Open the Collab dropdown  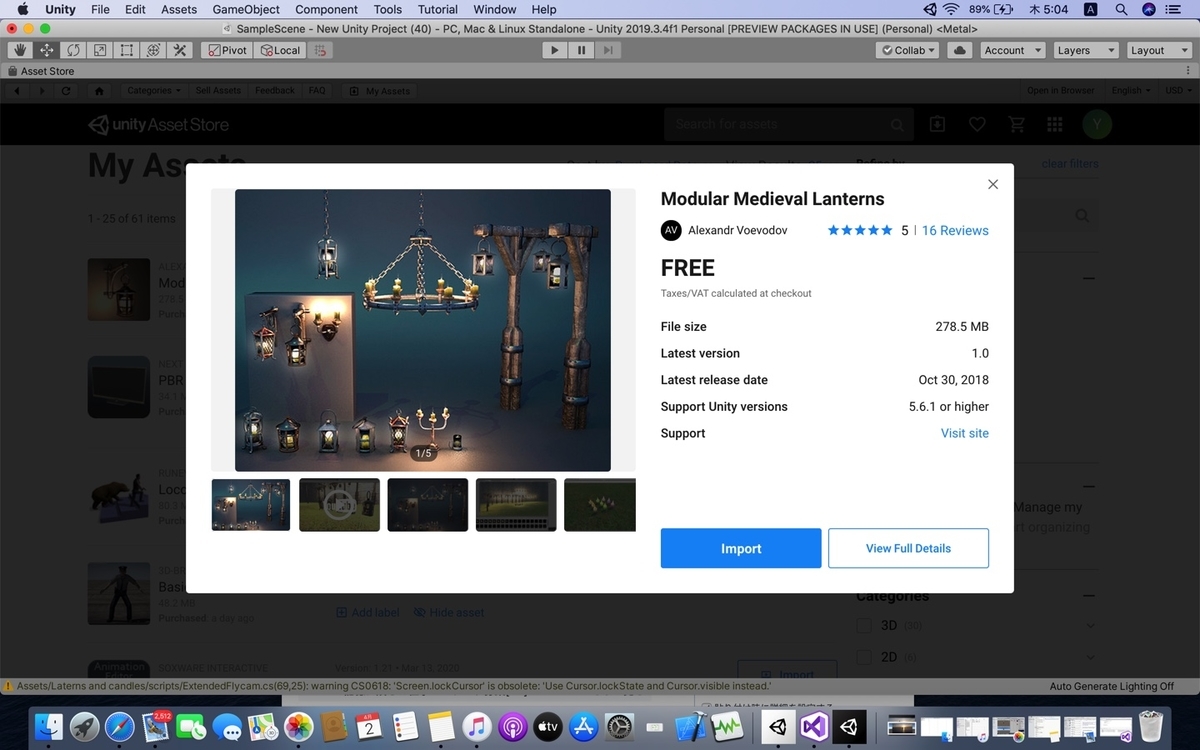pos(908,50)
